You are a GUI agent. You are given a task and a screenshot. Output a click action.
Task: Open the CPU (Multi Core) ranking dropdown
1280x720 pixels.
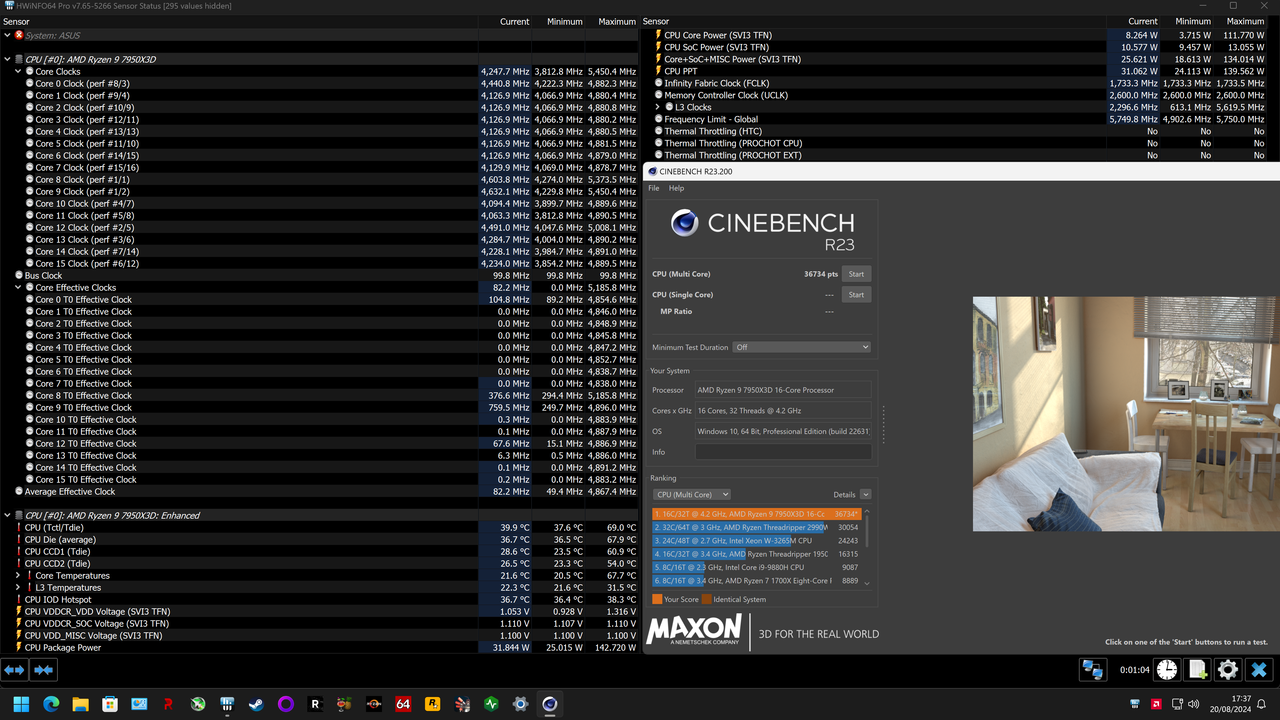click(691, 494)
